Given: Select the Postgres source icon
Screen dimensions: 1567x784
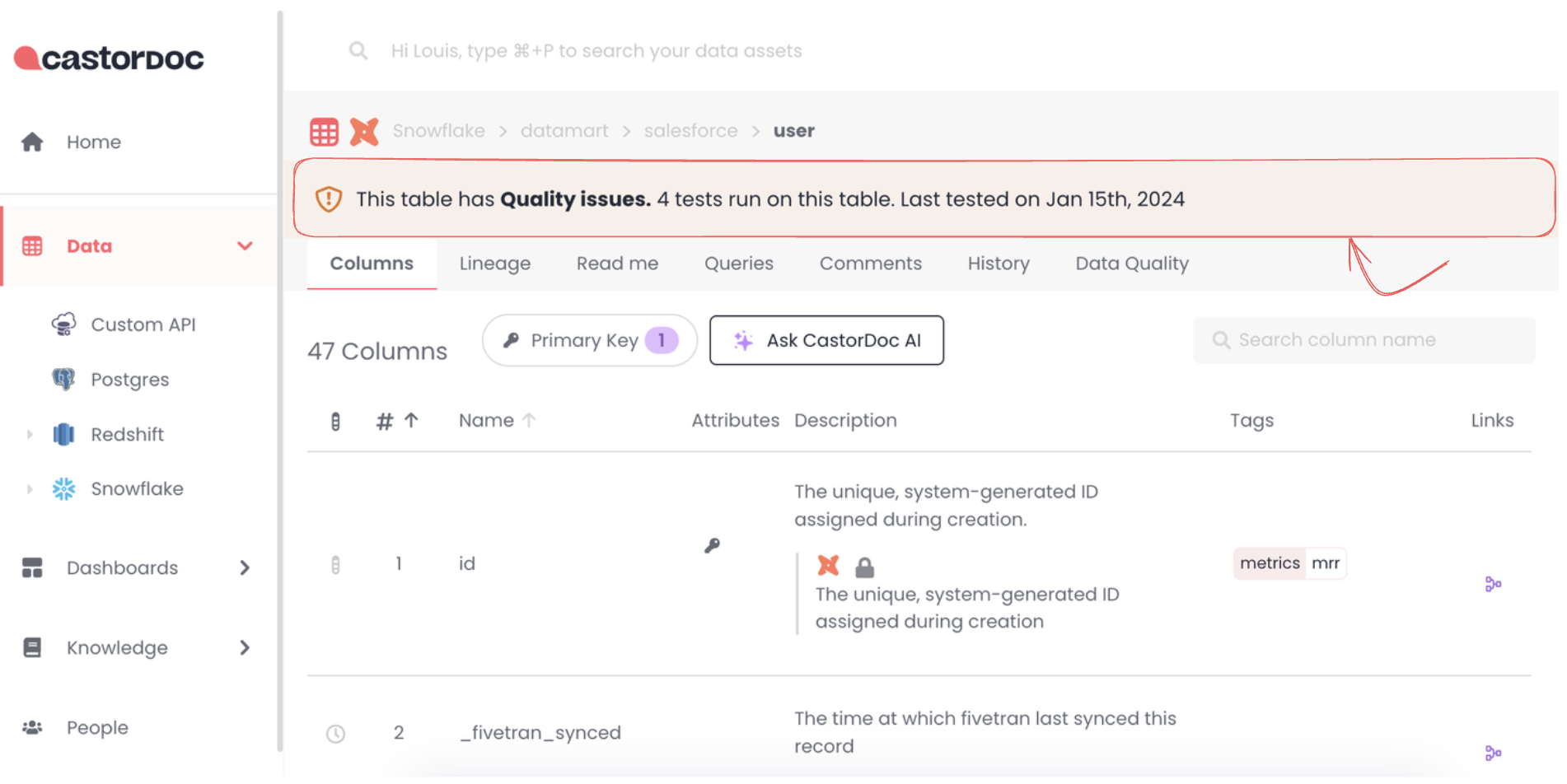Looking at the screenshot, I should pyautogui.click(x=64, y=379).
